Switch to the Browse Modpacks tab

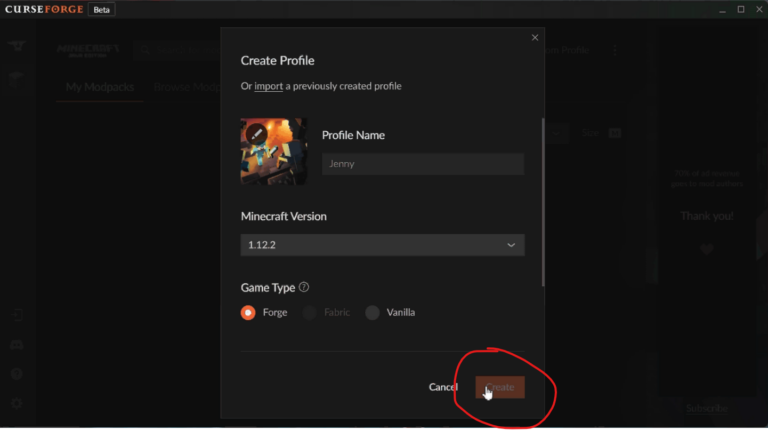(187, 87)
